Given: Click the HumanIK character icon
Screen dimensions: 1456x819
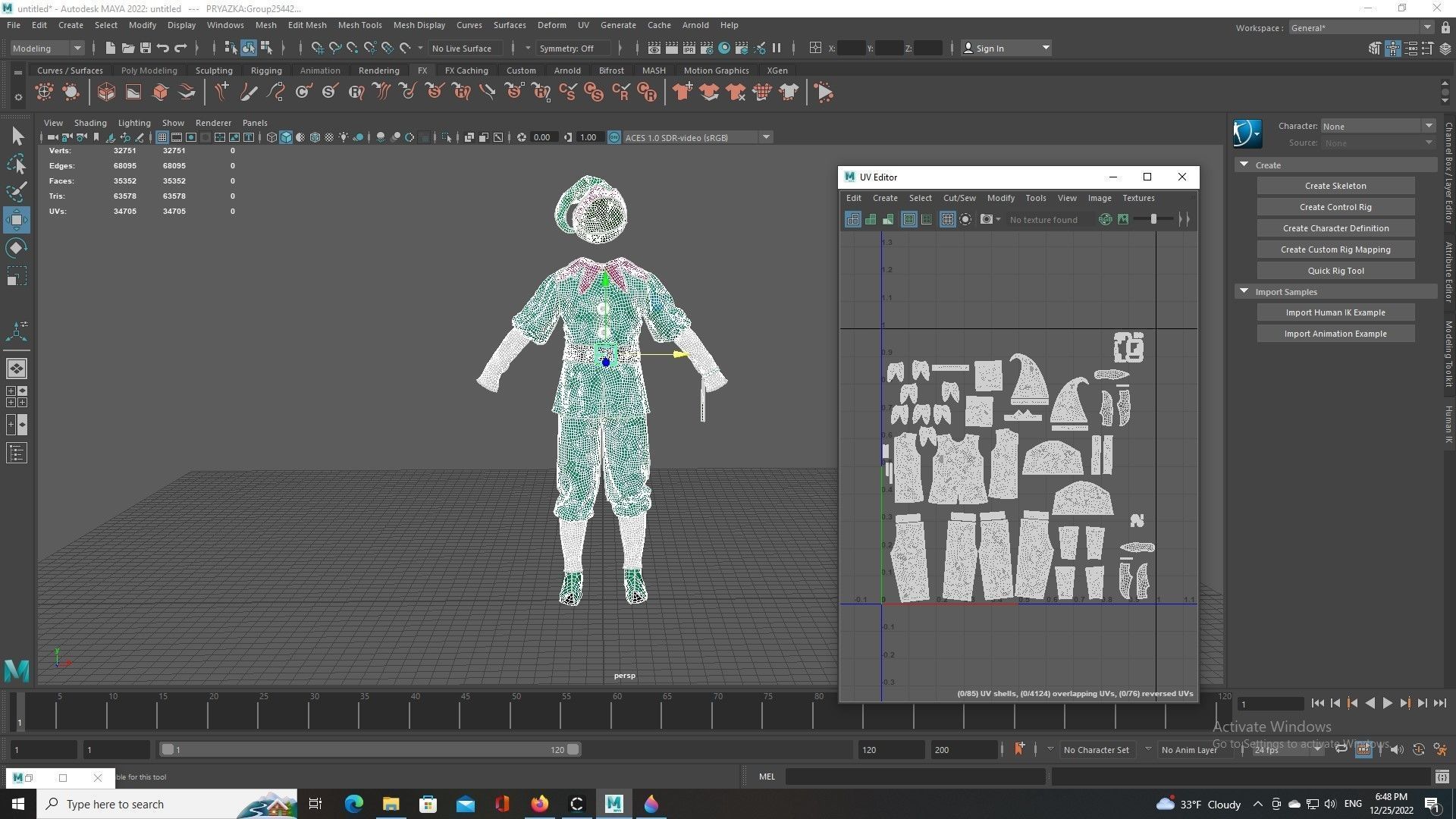Looking at the screenshot, I should coord(1247,134).
